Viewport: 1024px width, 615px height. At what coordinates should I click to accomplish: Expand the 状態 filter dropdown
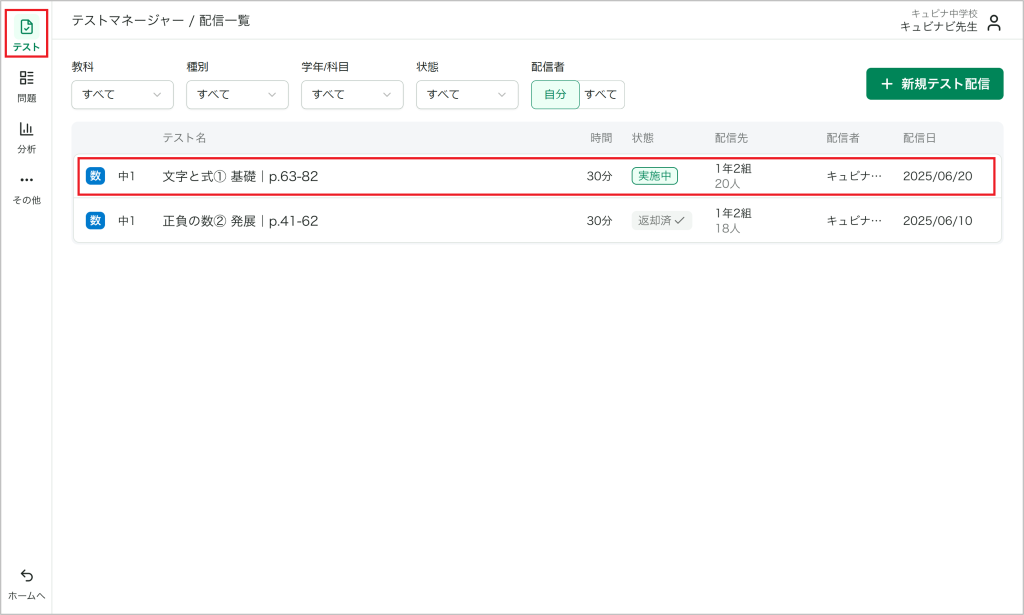click(x=467, y=95)
